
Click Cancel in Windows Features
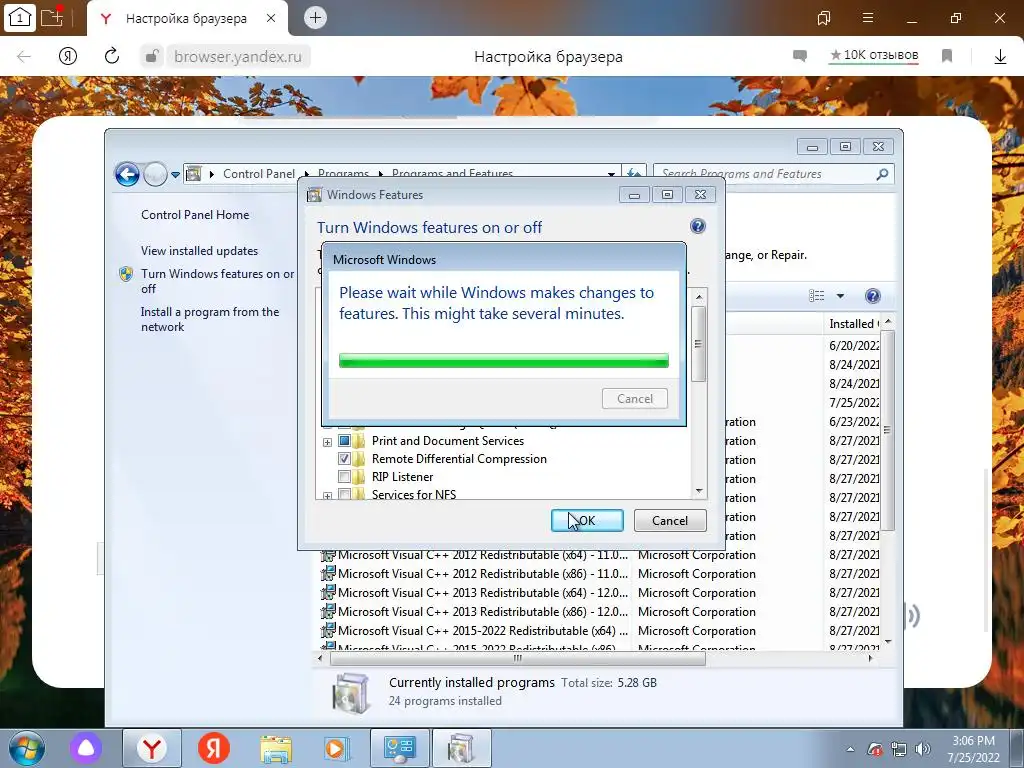coord(670,520)
